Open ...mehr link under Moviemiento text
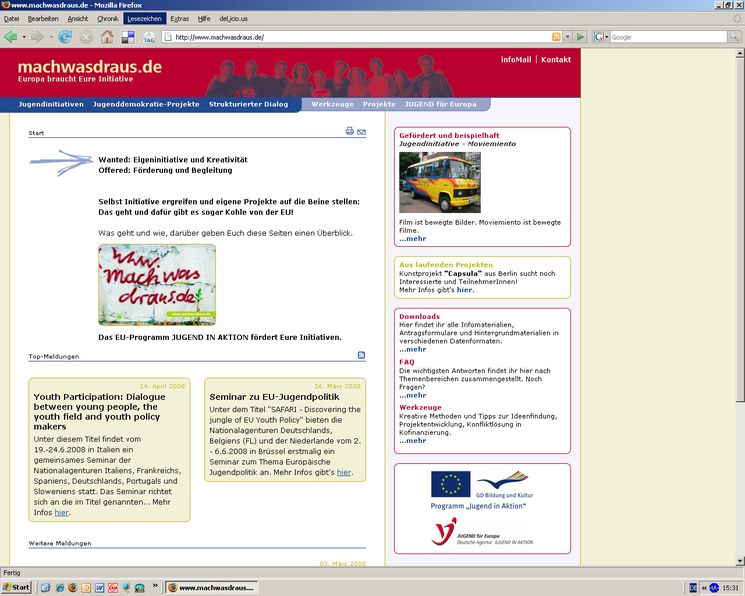The height and width of the screenshot is (596, 745). pos(412,239)
